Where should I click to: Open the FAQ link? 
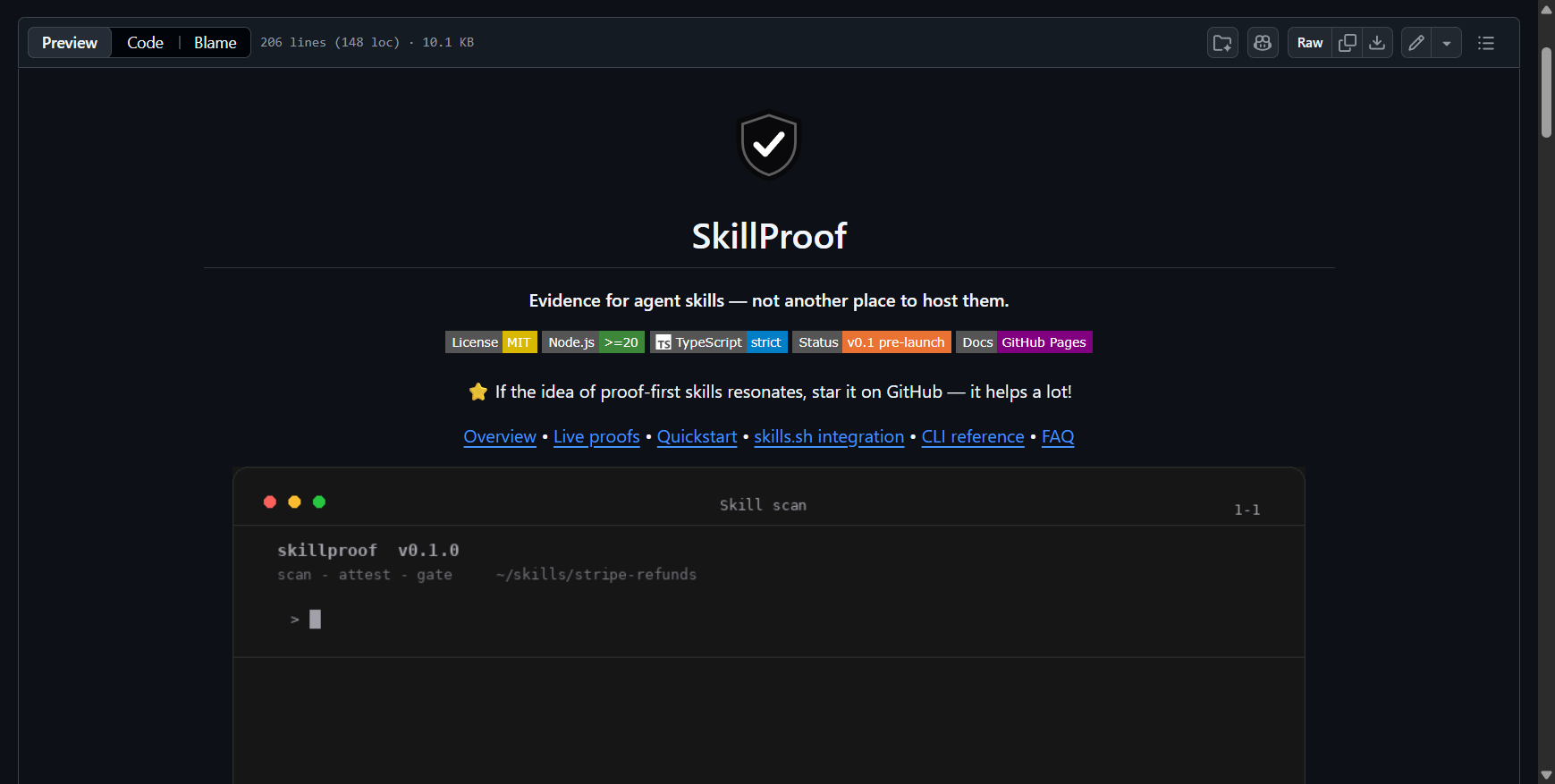[1058, 436]
